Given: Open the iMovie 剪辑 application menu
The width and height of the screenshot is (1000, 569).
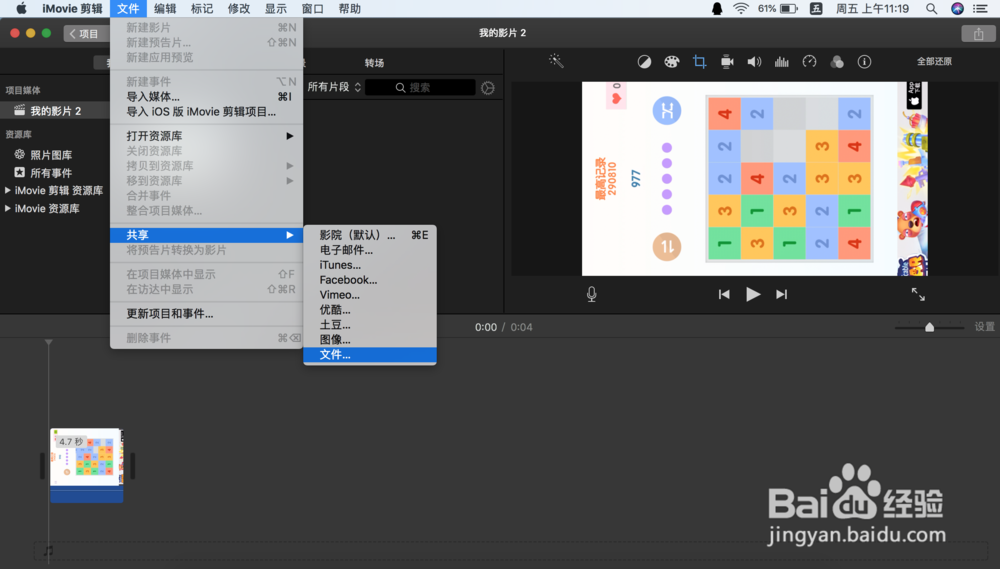Looking at the screenshot, I should coord(72,8).
